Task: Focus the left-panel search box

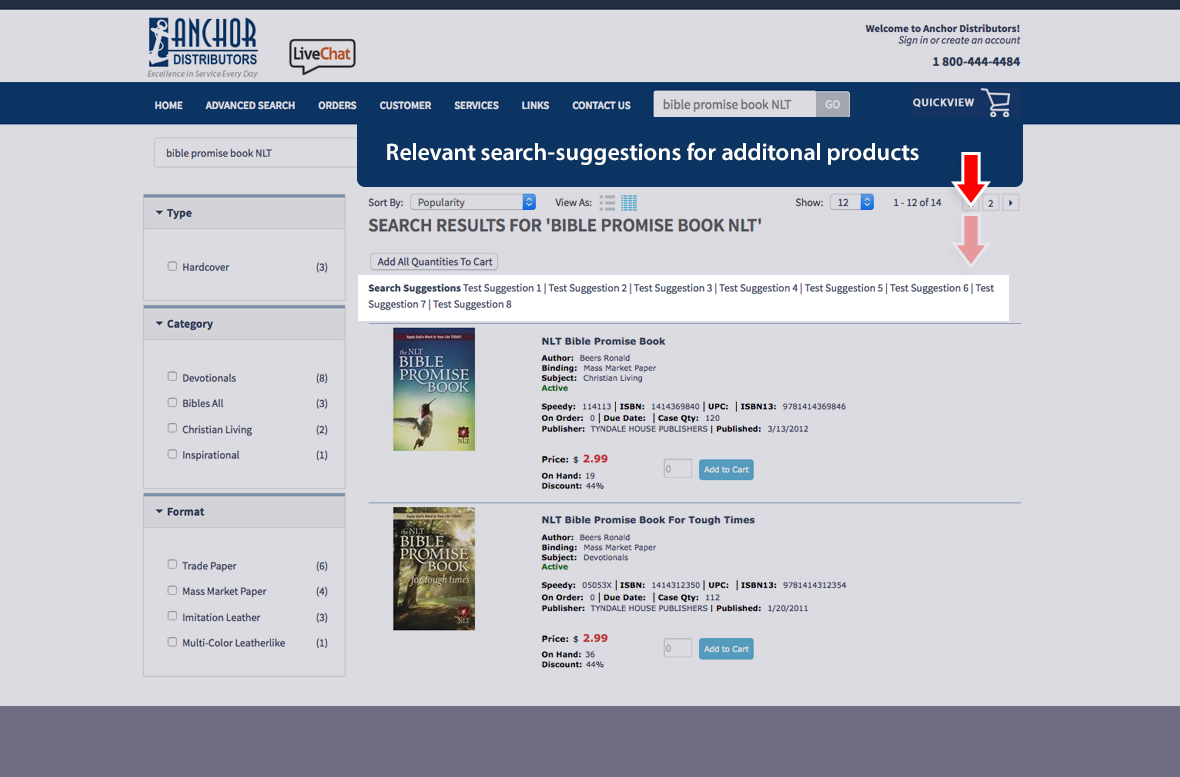Action: 255,153
